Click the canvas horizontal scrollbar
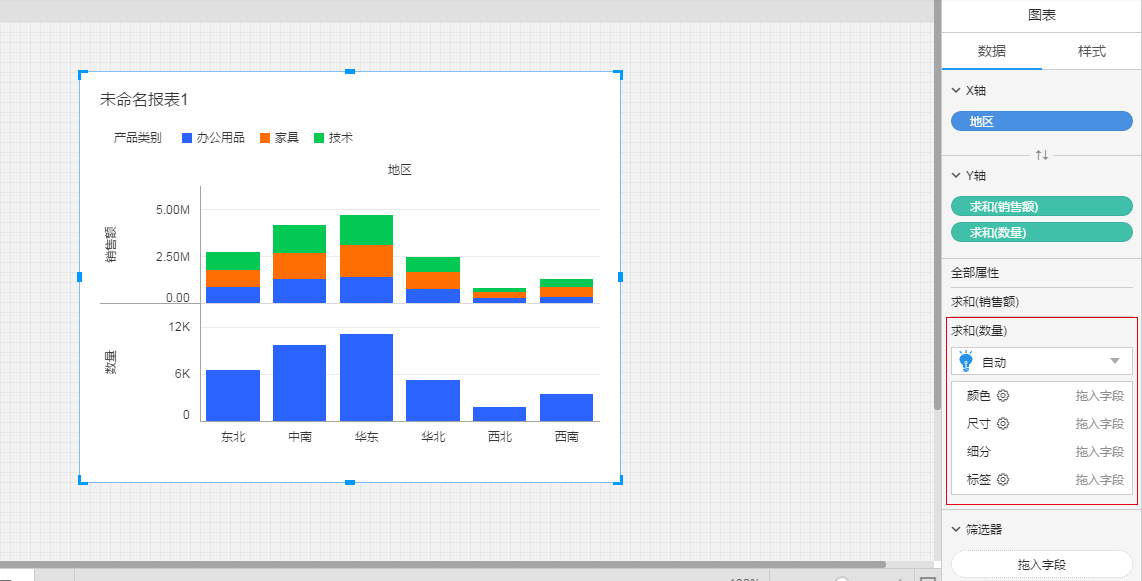This screenshot has height=581, width=1142. pyautogui.click(x=443, y=564)
